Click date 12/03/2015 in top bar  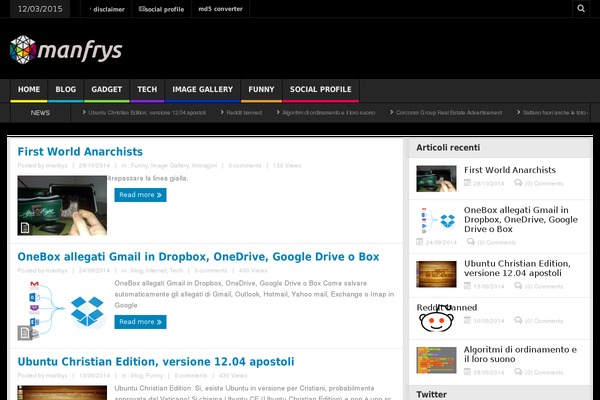40,9
